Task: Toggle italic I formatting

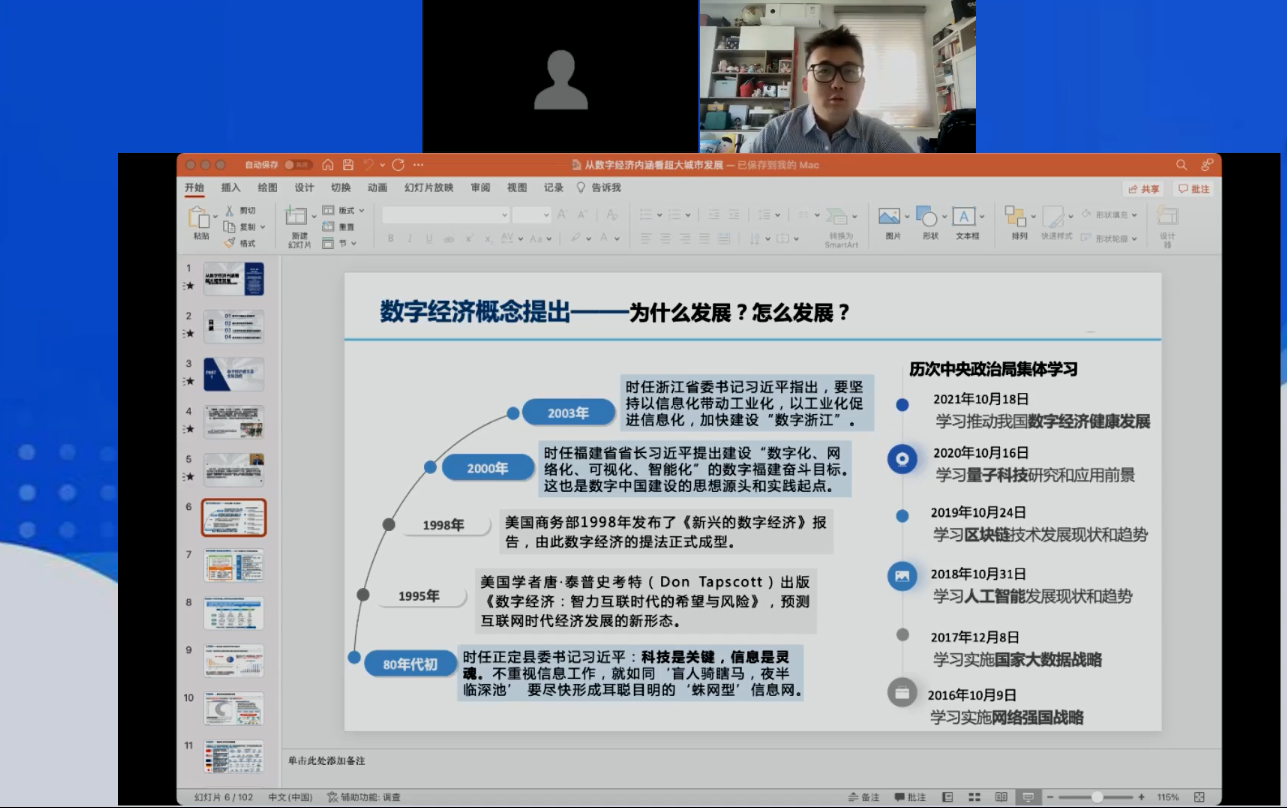Action: (x=410, y=239)
